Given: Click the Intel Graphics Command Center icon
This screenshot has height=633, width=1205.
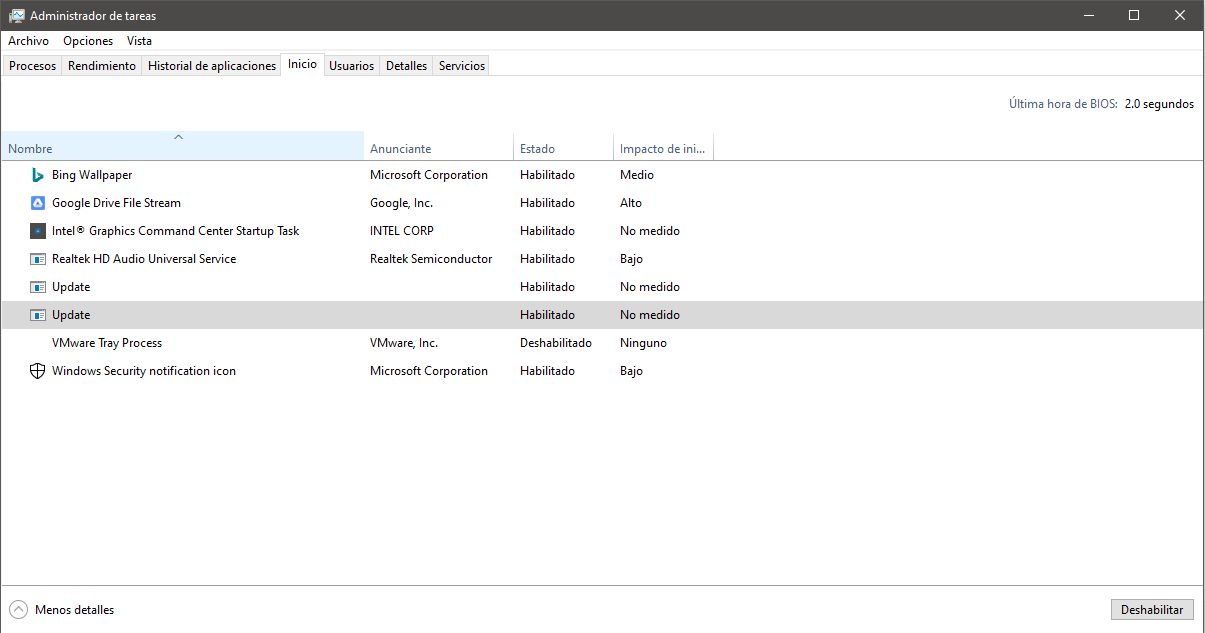Looking at the screenshot, I should (x=37, y=231).
